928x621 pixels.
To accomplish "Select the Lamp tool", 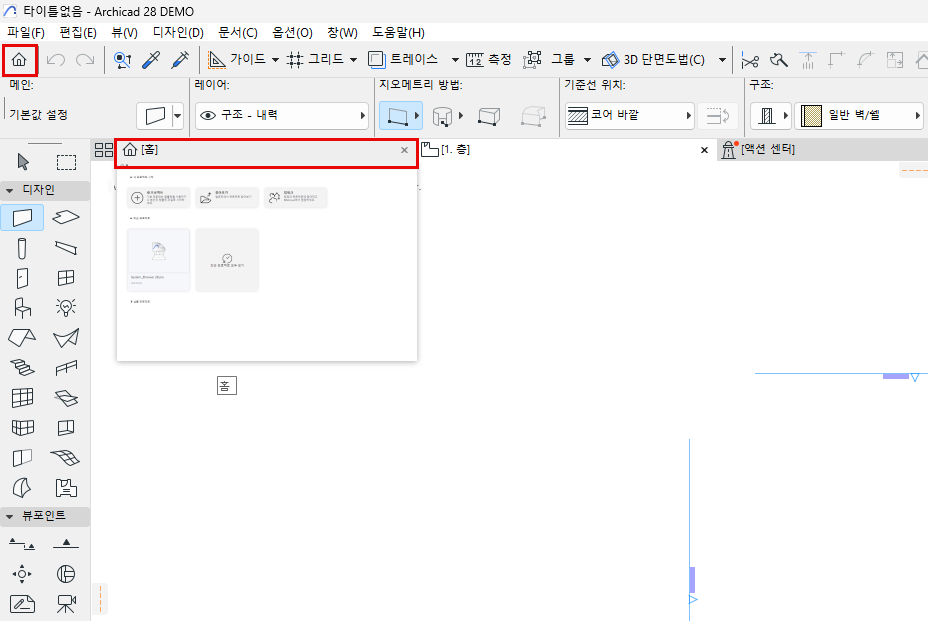I will [x=66, y=308].
